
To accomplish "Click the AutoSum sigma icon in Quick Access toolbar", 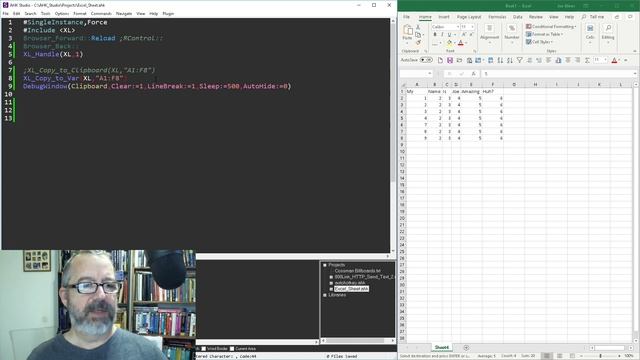I will coord(587,60).
